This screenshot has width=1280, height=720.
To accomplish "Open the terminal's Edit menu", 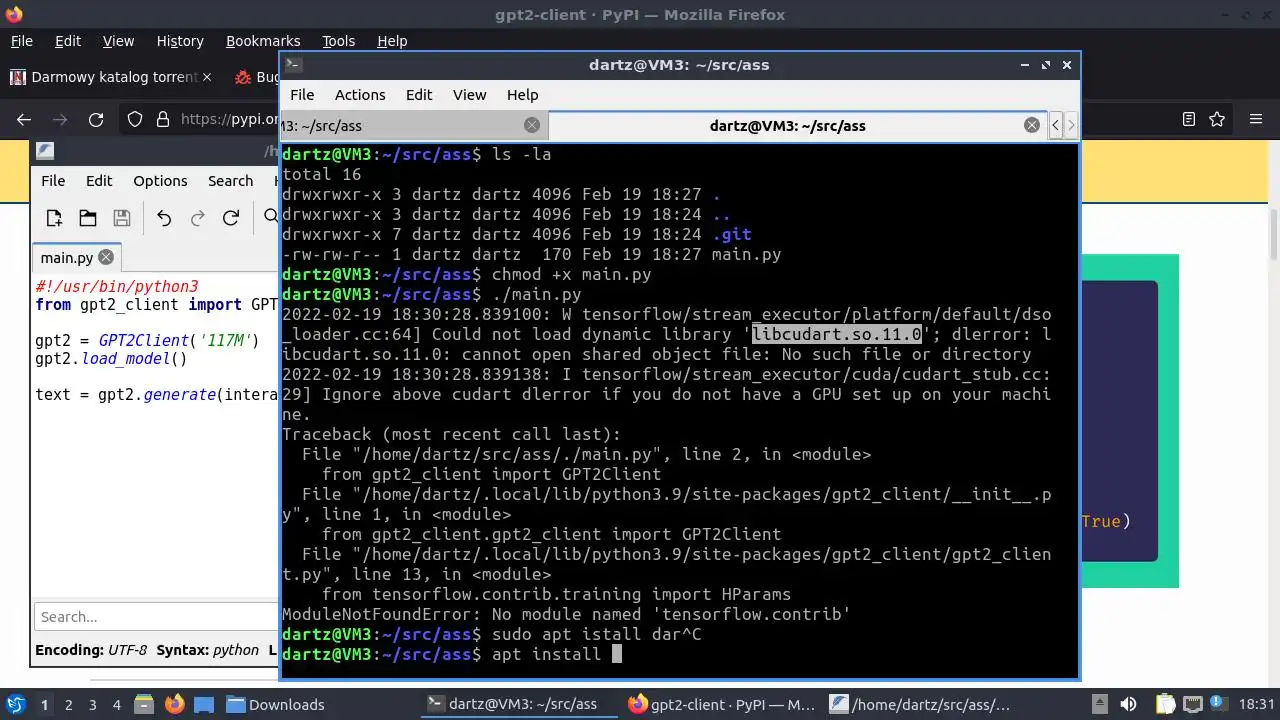I will click(x=419, y=95).
